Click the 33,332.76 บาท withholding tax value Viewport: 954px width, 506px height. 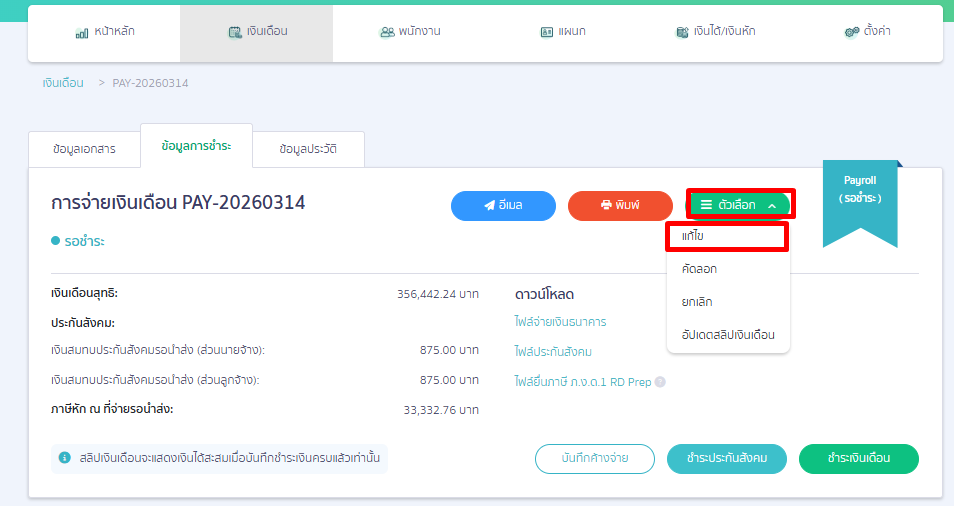[x=441, y=410]
